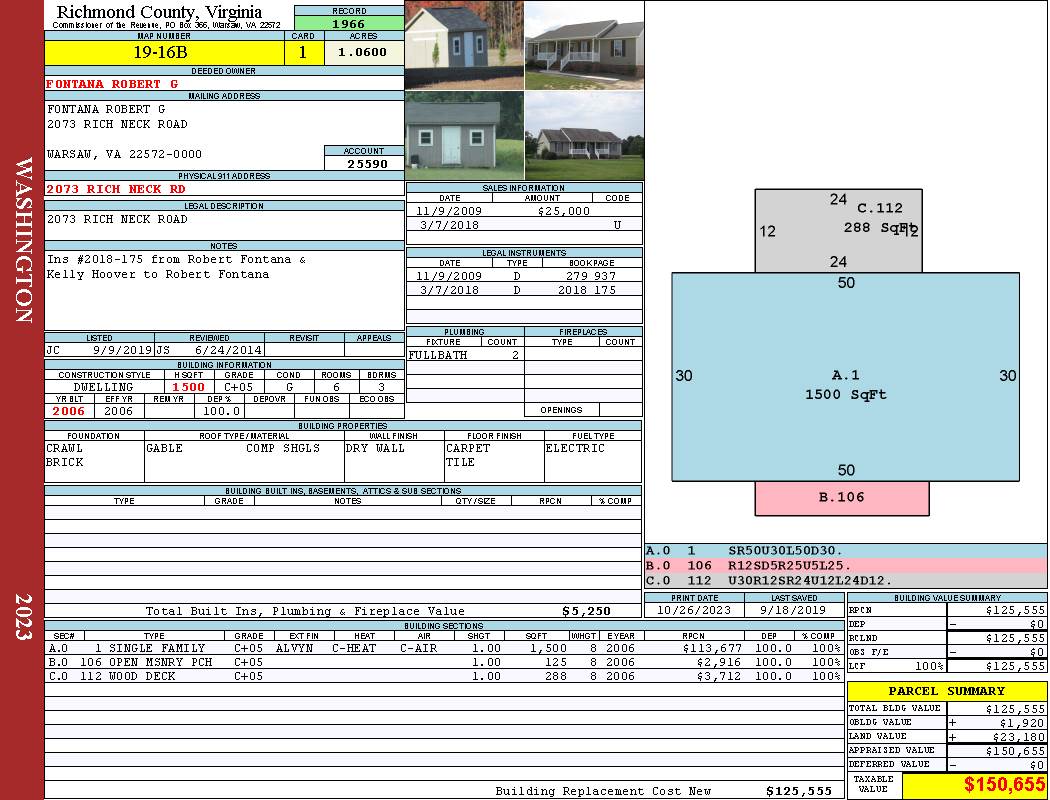
Task: Click CRAWL foundation entry
Action: pos(64,448)
